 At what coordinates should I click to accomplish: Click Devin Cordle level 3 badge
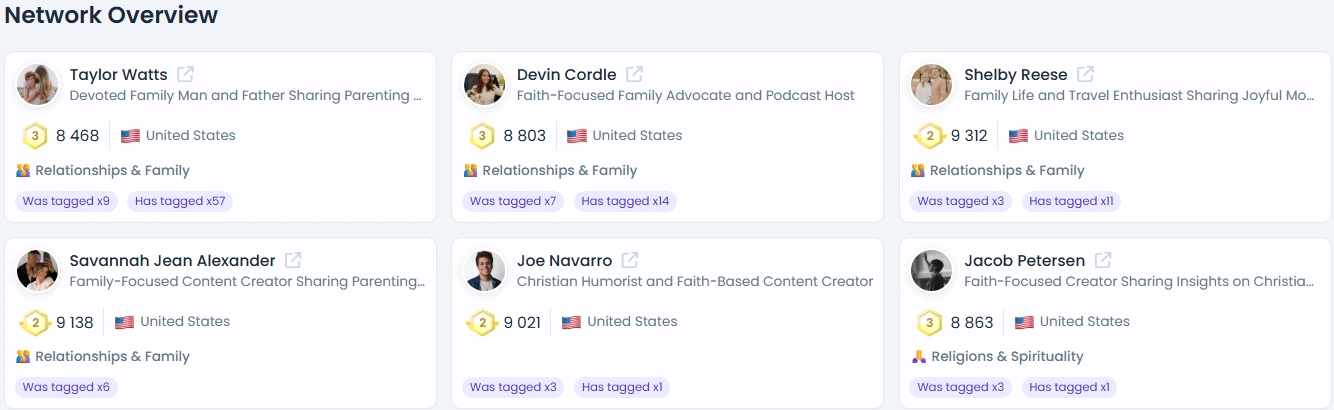482,136
